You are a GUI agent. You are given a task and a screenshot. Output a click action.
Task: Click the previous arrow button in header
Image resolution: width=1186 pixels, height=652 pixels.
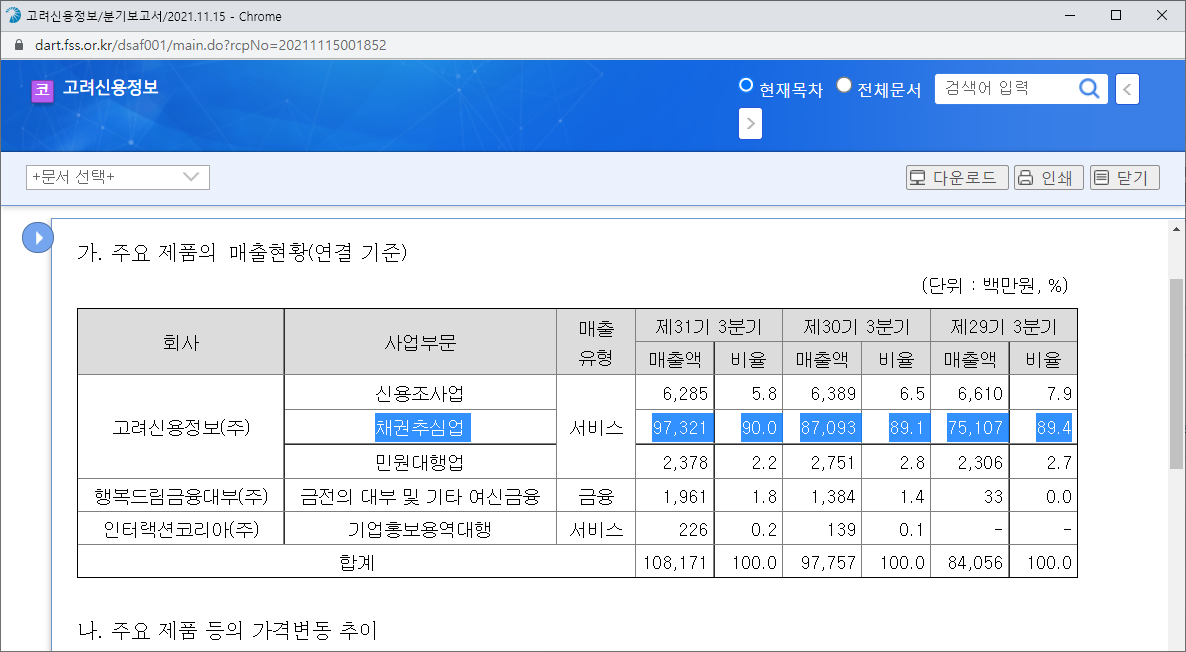[x=1127, y=89]
